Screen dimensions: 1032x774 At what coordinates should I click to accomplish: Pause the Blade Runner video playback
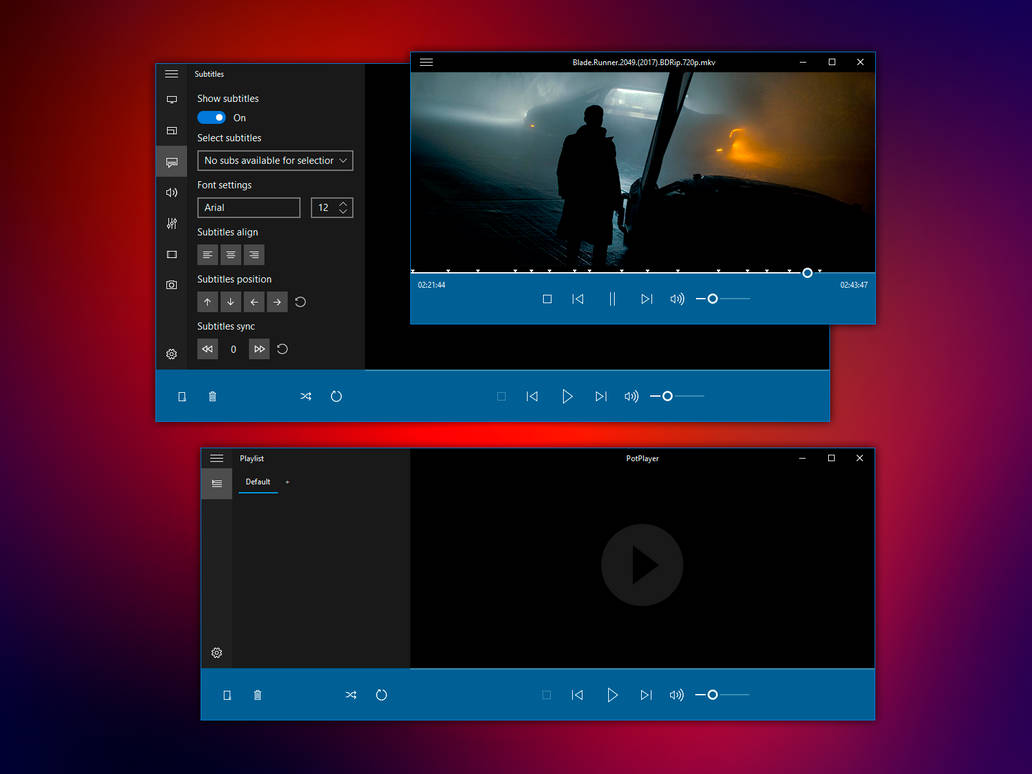click(612, 299)
